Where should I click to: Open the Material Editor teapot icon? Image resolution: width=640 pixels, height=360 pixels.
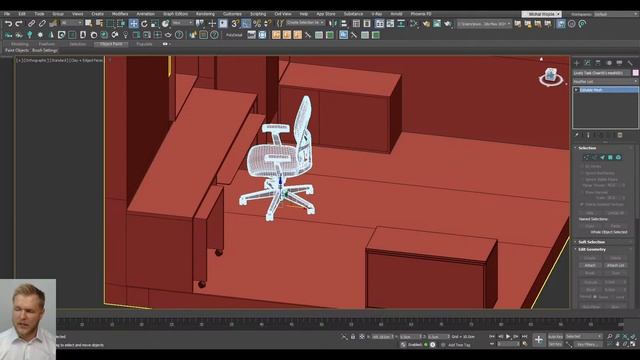pyautogui.click(x=426, y=24)
